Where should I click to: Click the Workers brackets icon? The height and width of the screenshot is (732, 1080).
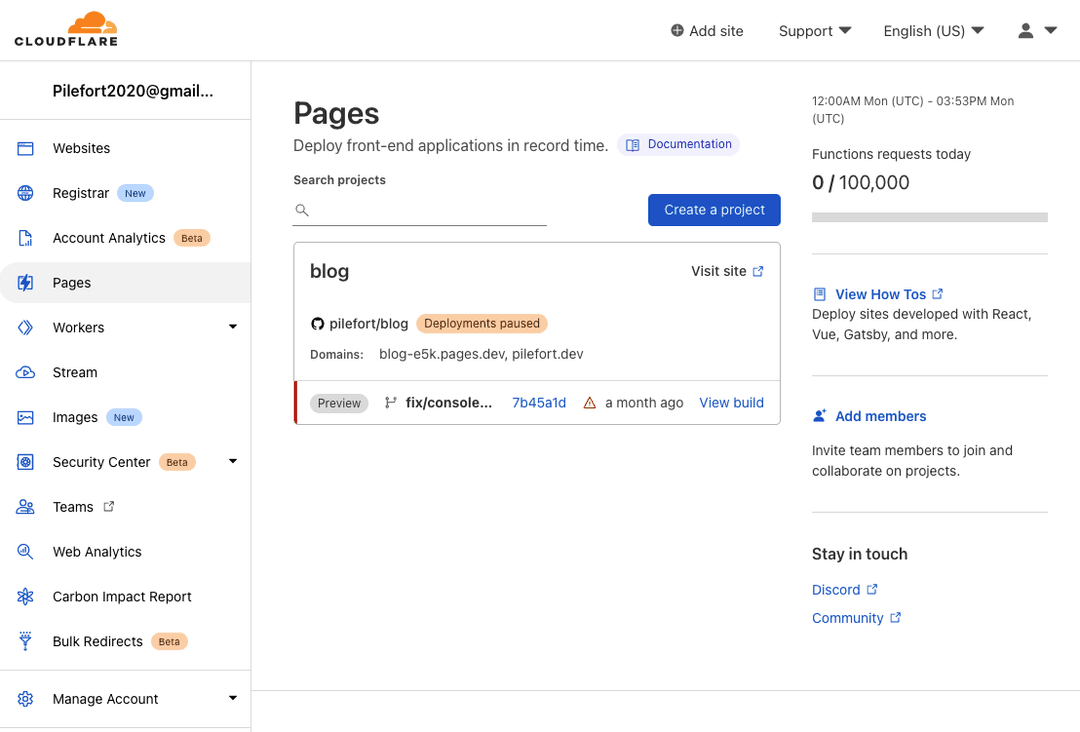click(25, 327)
